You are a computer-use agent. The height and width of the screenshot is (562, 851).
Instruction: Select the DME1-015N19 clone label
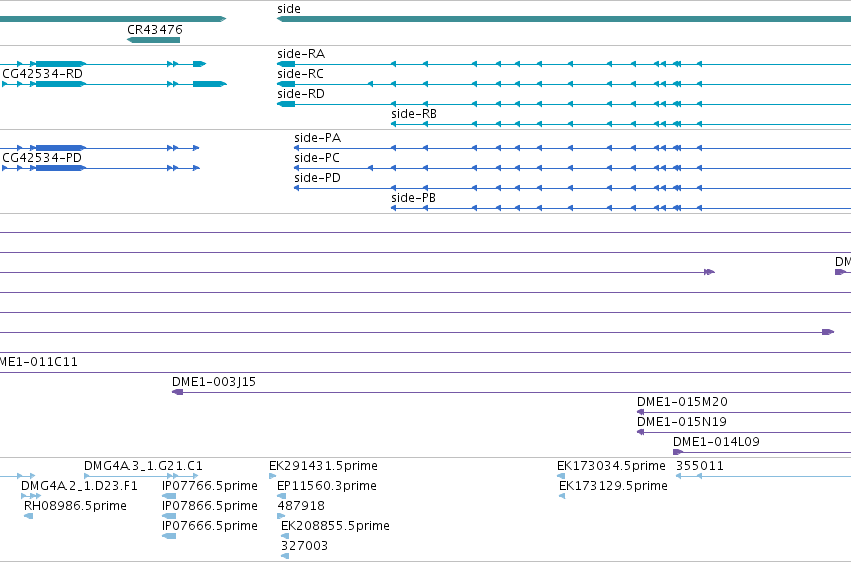682,422
